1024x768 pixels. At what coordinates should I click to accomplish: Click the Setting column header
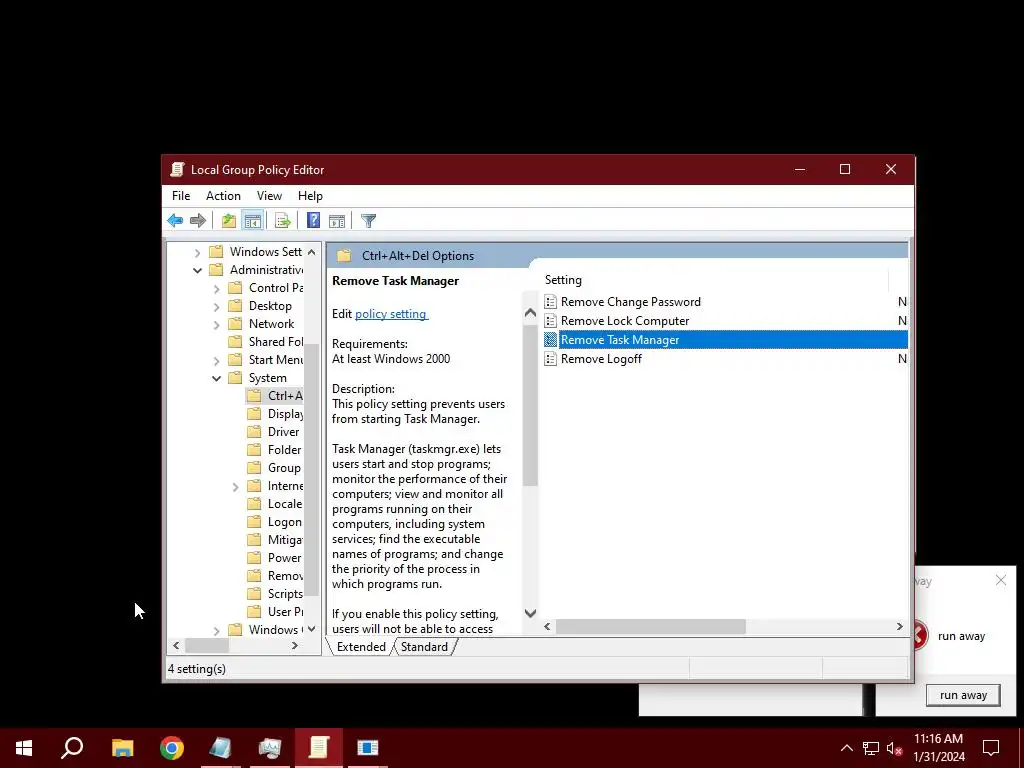pyautogui.click(x=714, y=280)
